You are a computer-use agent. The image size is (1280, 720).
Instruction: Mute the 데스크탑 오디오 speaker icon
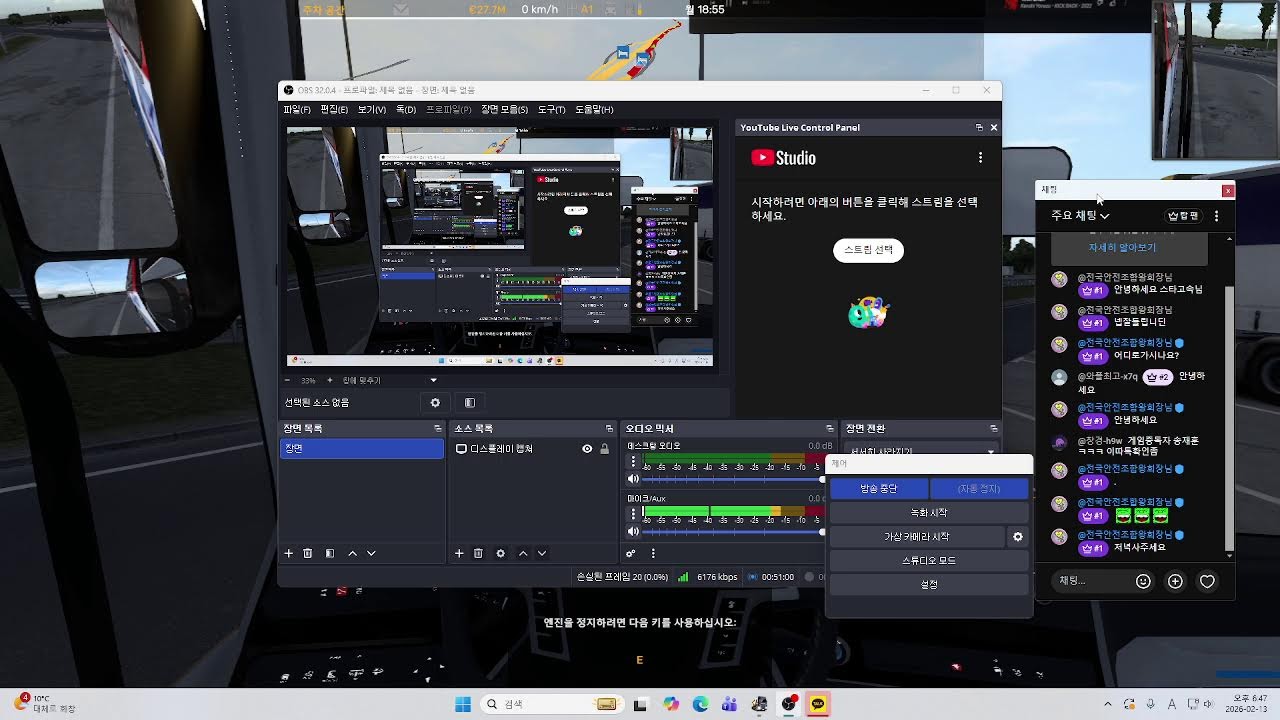coord(633,480)
